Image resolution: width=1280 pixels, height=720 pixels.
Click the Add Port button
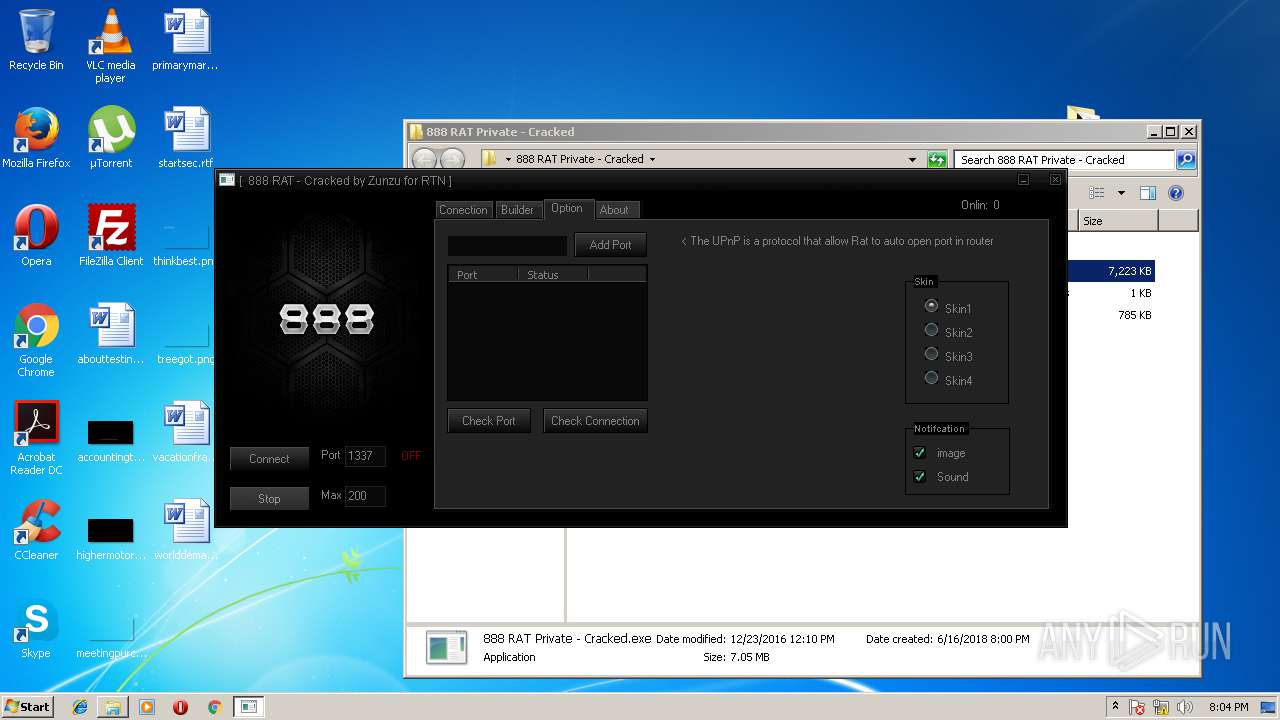(610, 245)
